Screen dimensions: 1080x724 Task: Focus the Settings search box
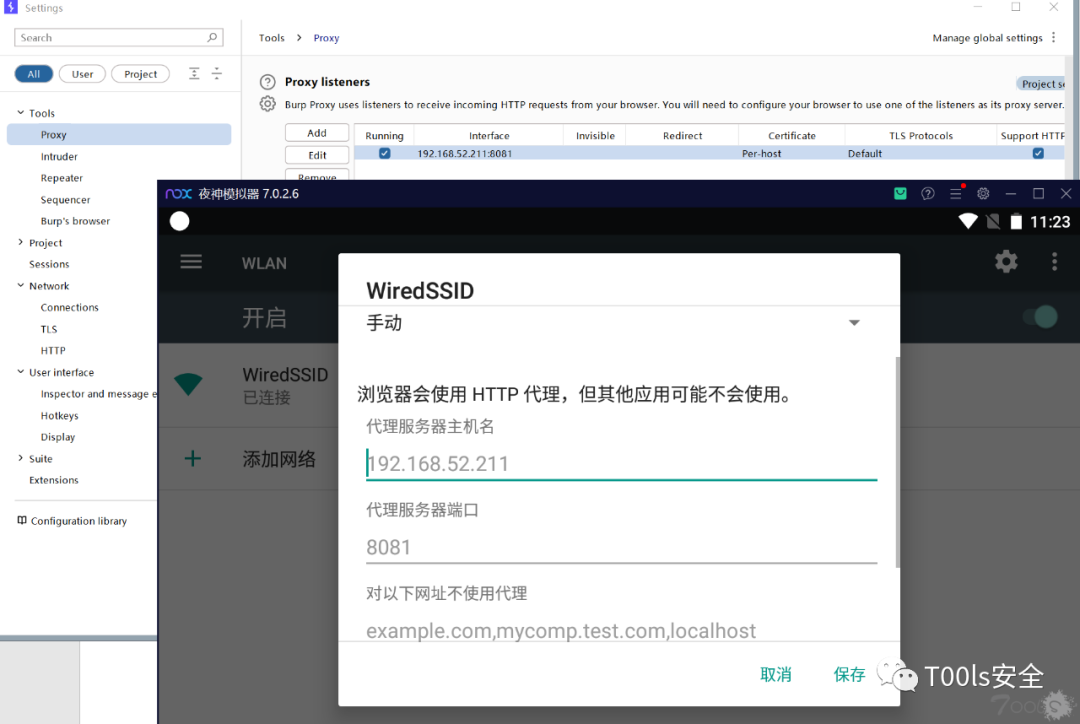118,37
